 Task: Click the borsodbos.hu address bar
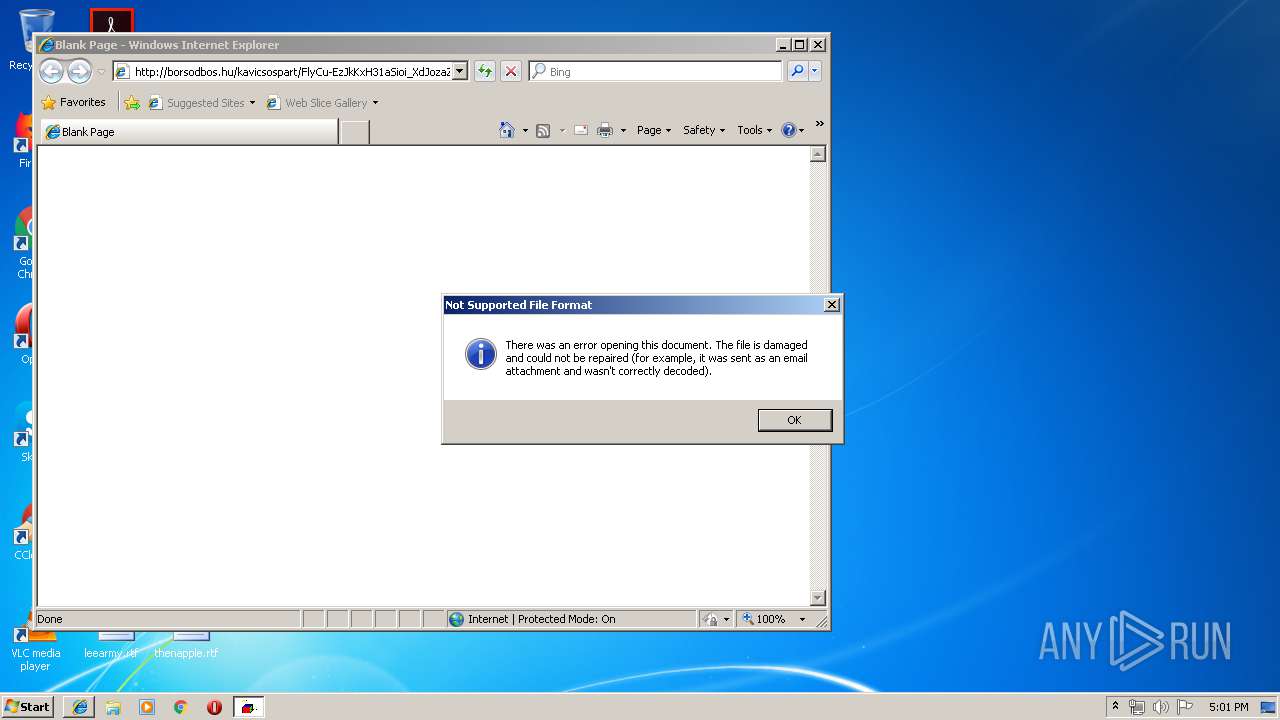click(x=291, y=71)
